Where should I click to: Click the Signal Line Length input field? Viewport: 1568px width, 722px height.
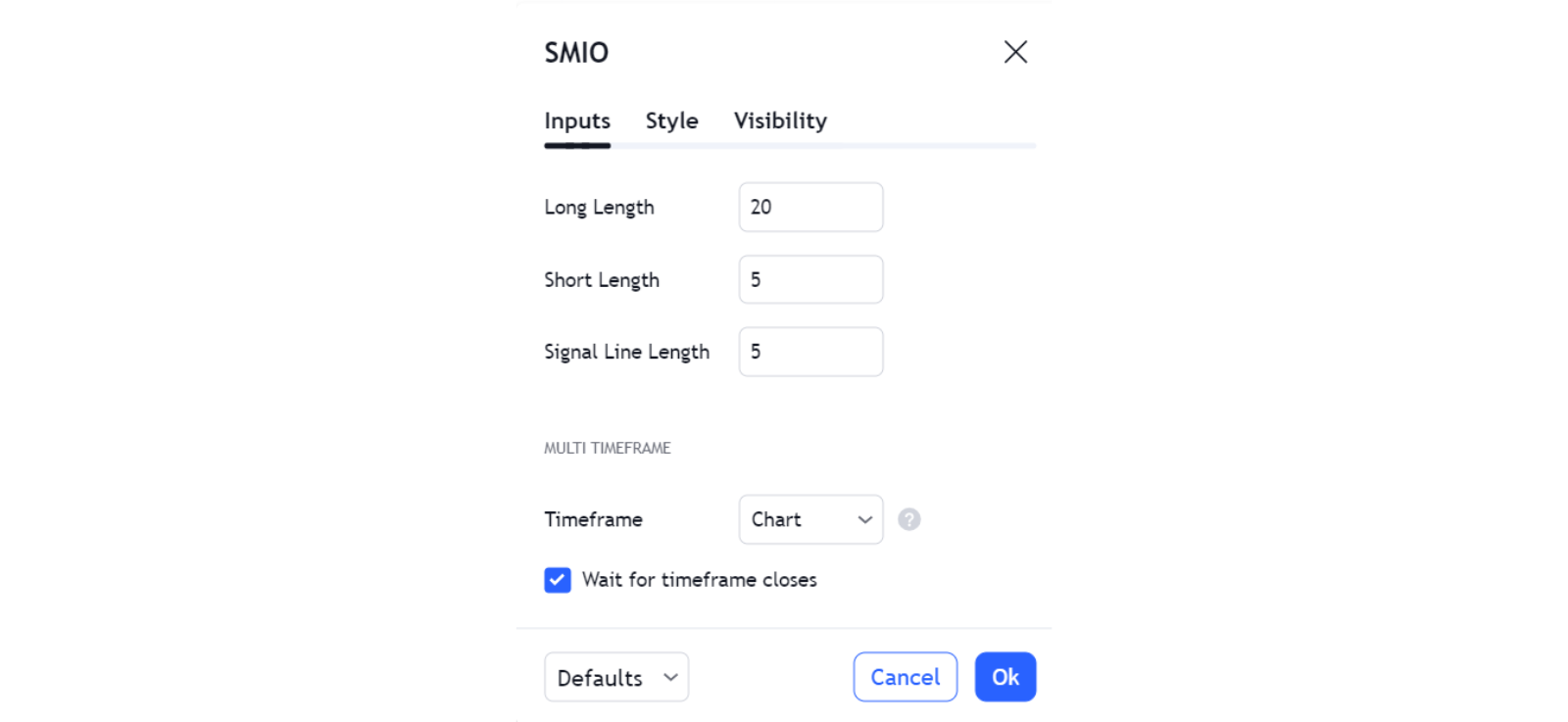(x=810, y=352)
